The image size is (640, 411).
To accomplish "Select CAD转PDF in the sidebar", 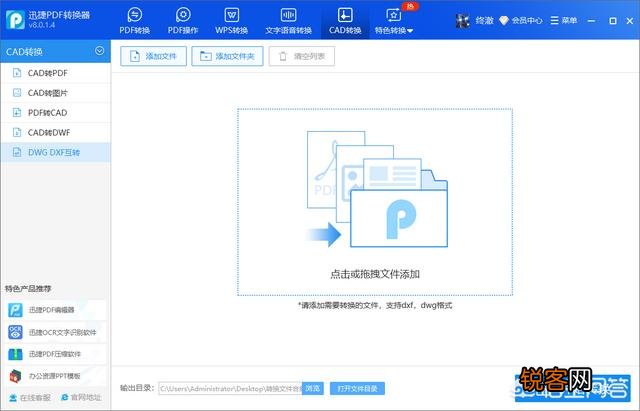I will pos(56,73).
